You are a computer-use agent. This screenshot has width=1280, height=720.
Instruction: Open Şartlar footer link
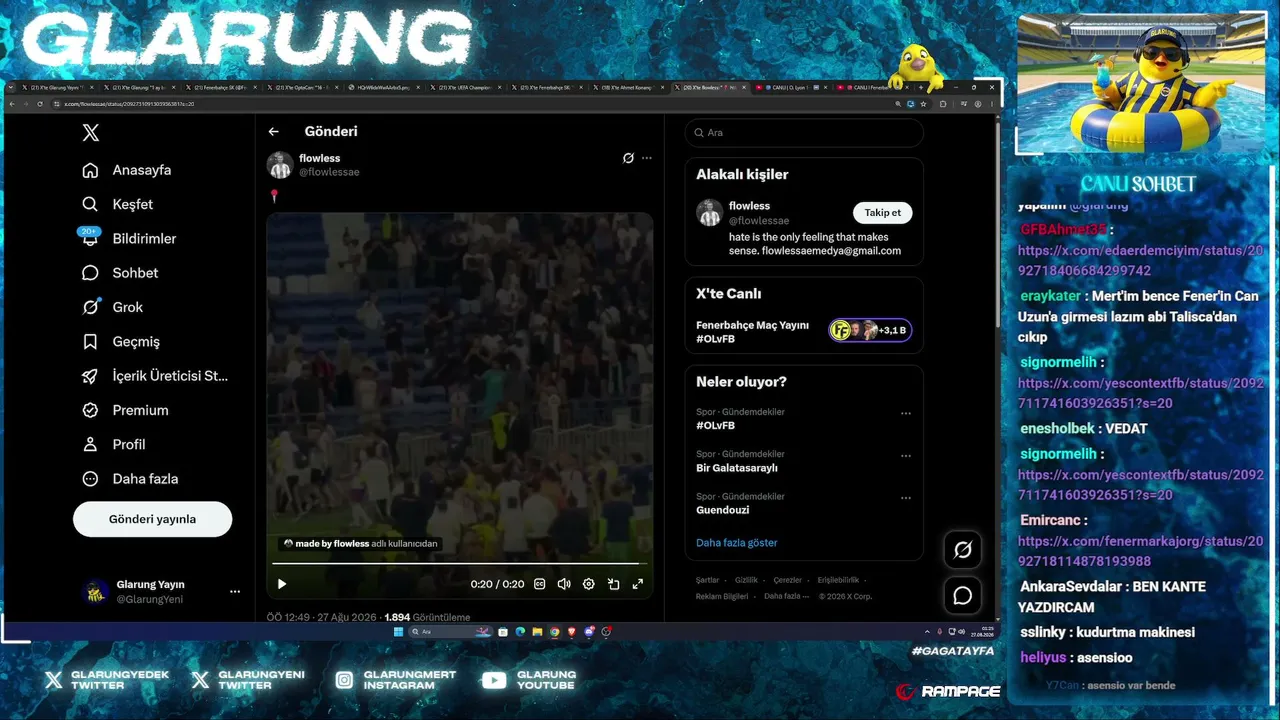click(x=708, y=580)
